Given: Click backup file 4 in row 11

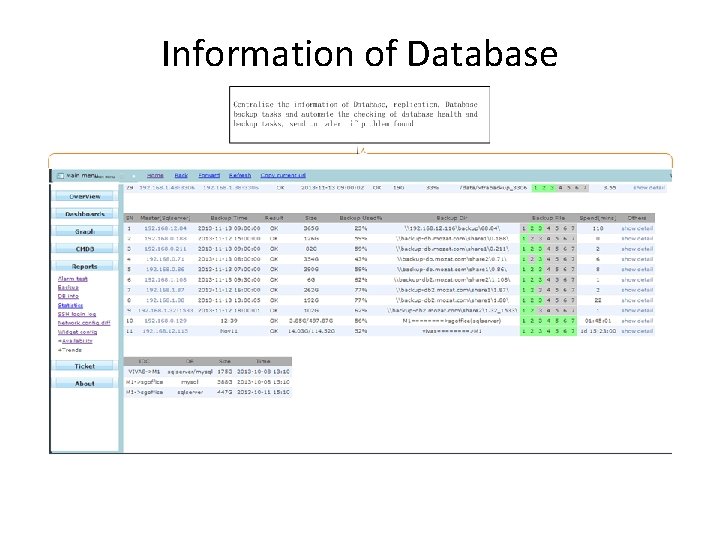Looking at the screenshot, I should (x=548, y=331).
